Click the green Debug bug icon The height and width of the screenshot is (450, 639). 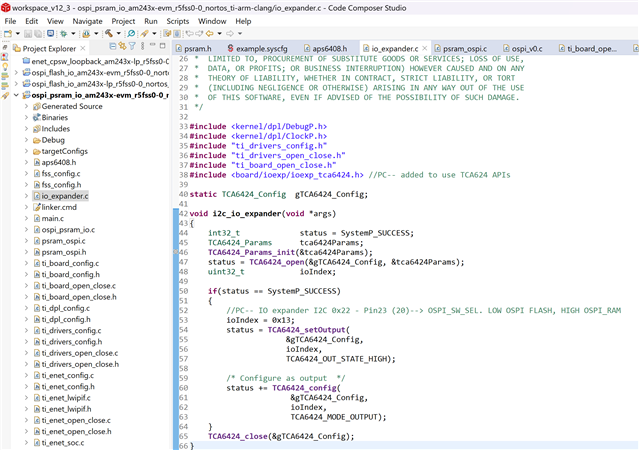click(x=64, y=33)
